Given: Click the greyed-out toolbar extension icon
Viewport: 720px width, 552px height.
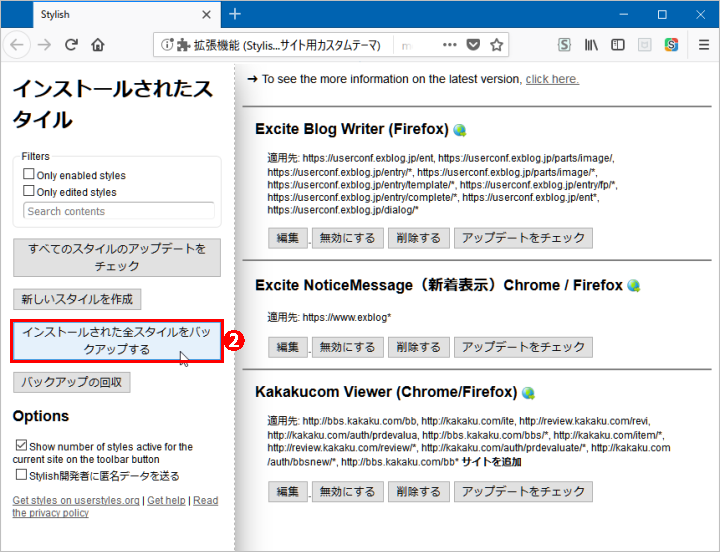Looking at the screenshot, I should 645,45.
